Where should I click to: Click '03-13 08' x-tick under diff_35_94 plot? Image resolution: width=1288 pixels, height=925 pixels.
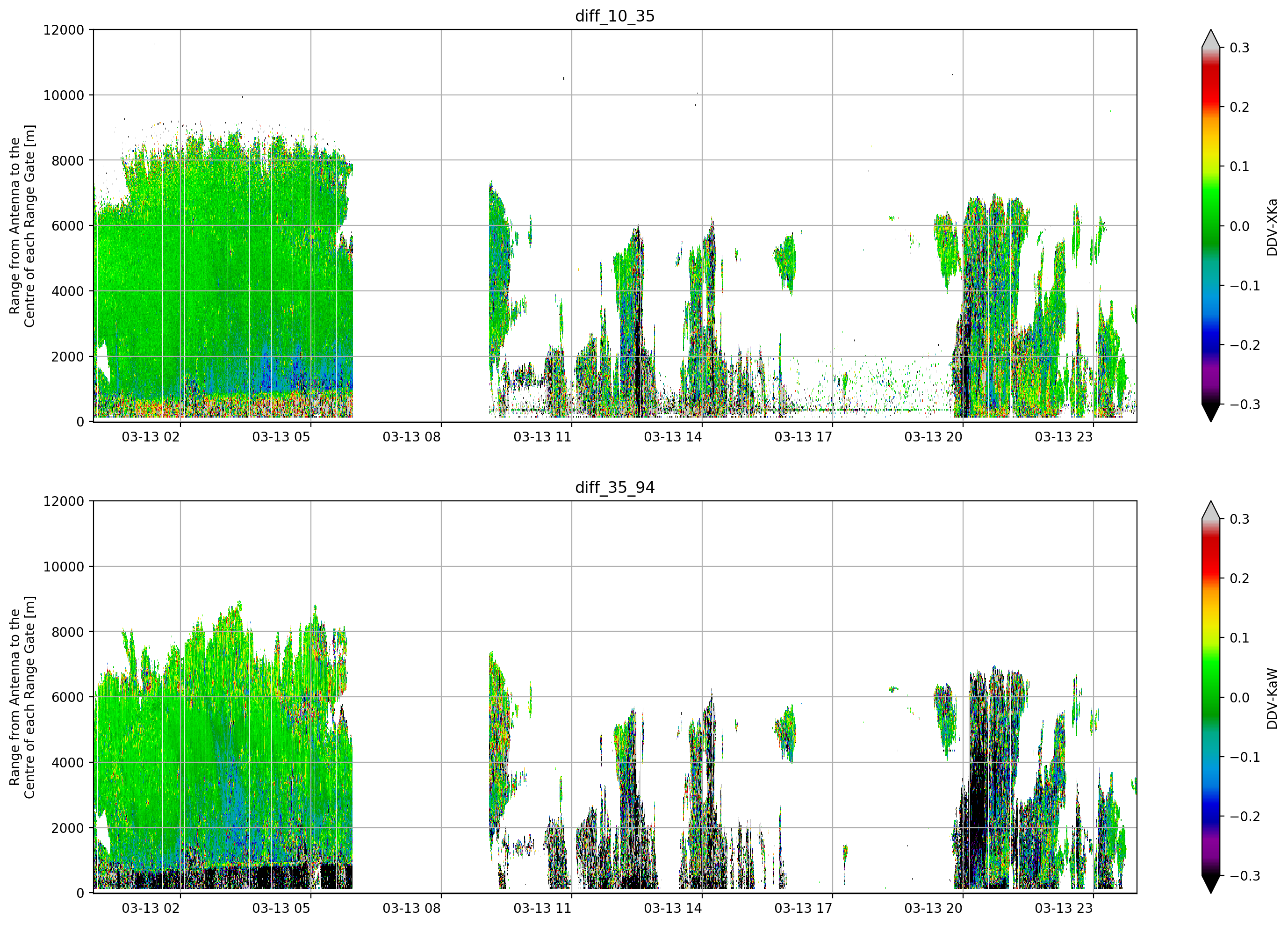[412, 909]
